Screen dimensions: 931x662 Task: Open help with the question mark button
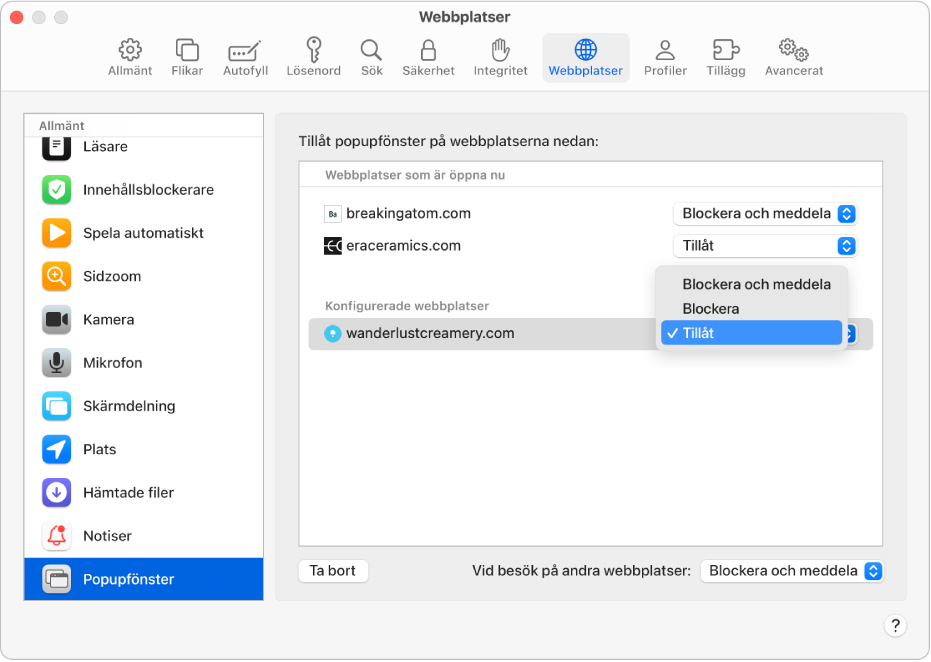click(x=895, y=626)
